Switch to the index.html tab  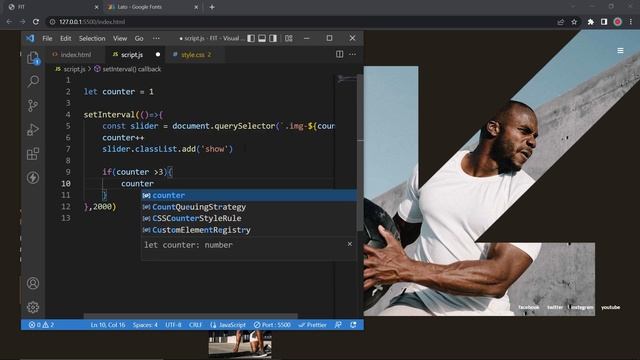click(76, 55)
